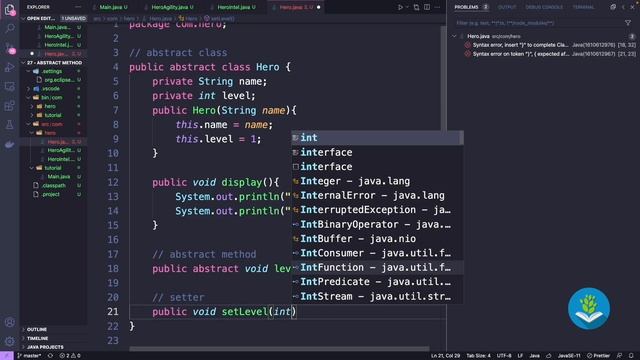The height and width of the screenshot is (360, 640).
Task: Switch to the Terminal panel tab
Action: (583, 7)
